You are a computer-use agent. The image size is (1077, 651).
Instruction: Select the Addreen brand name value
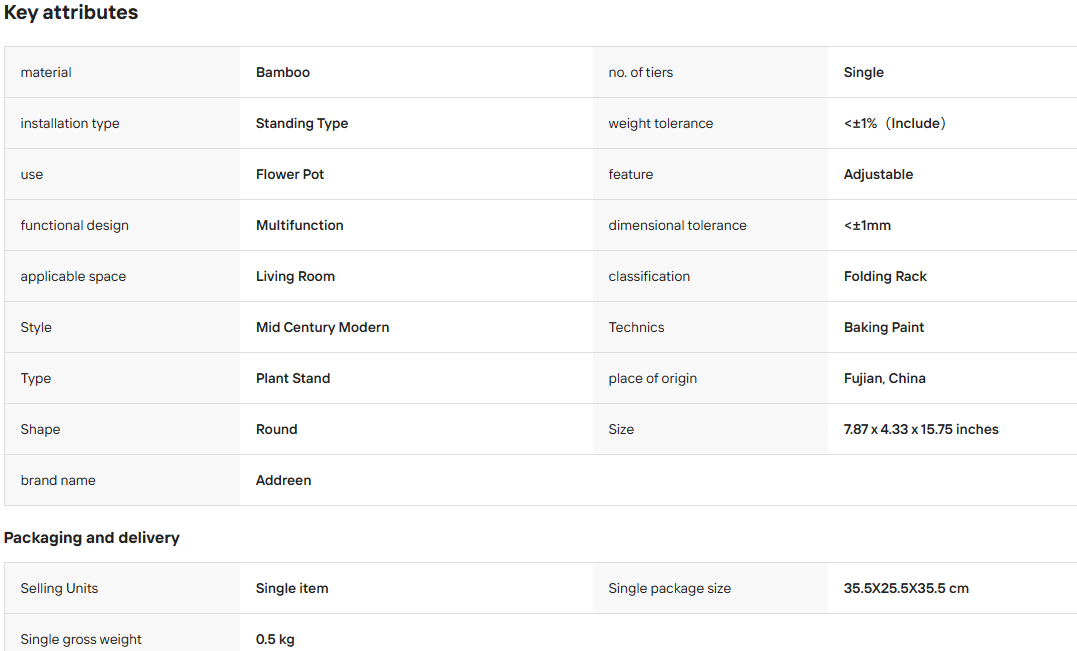tap(283, 481)
